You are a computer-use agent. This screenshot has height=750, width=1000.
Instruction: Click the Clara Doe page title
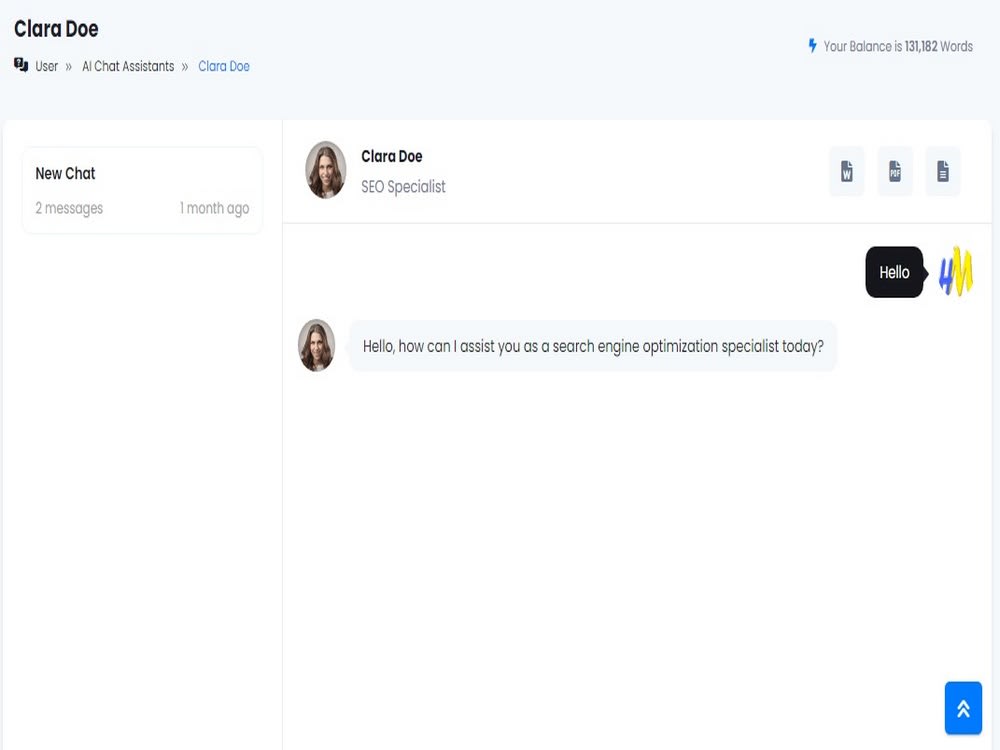click(x=56, y=29)
